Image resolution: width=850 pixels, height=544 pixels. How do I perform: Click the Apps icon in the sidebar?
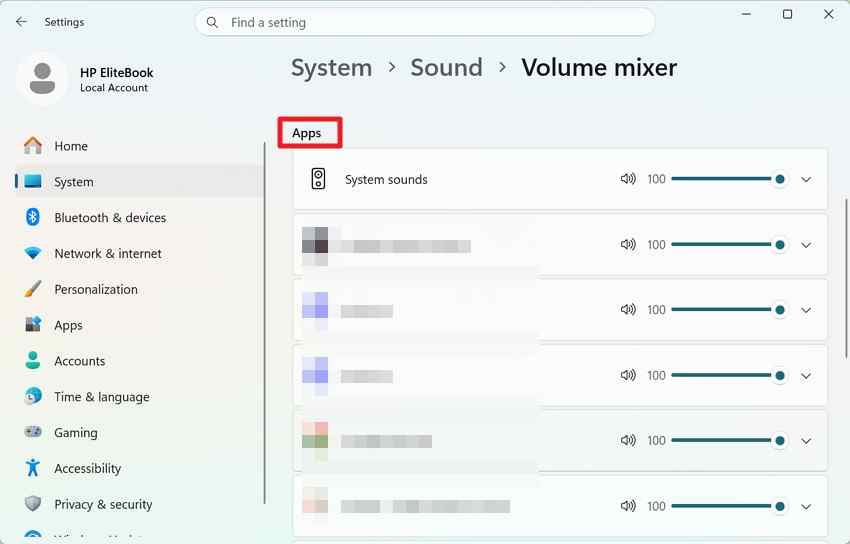pyautogui.click(x=33, y=325)
